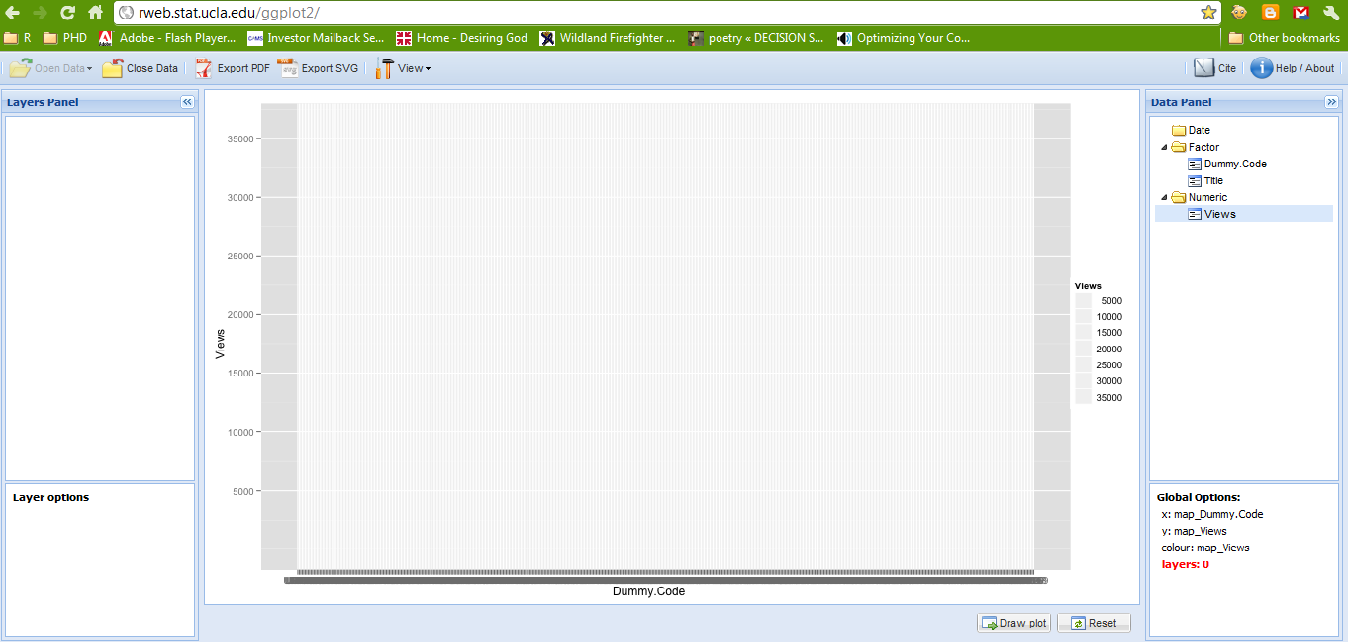1348x642 pixels.
Task: Collapse the Layers Panel
Action: click(186, 102)
